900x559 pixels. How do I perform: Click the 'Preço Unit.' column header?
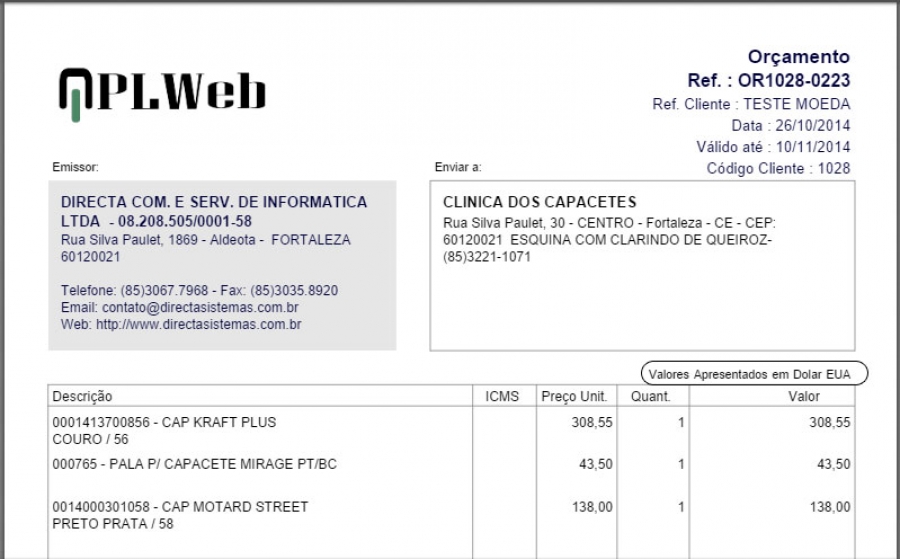574,397
